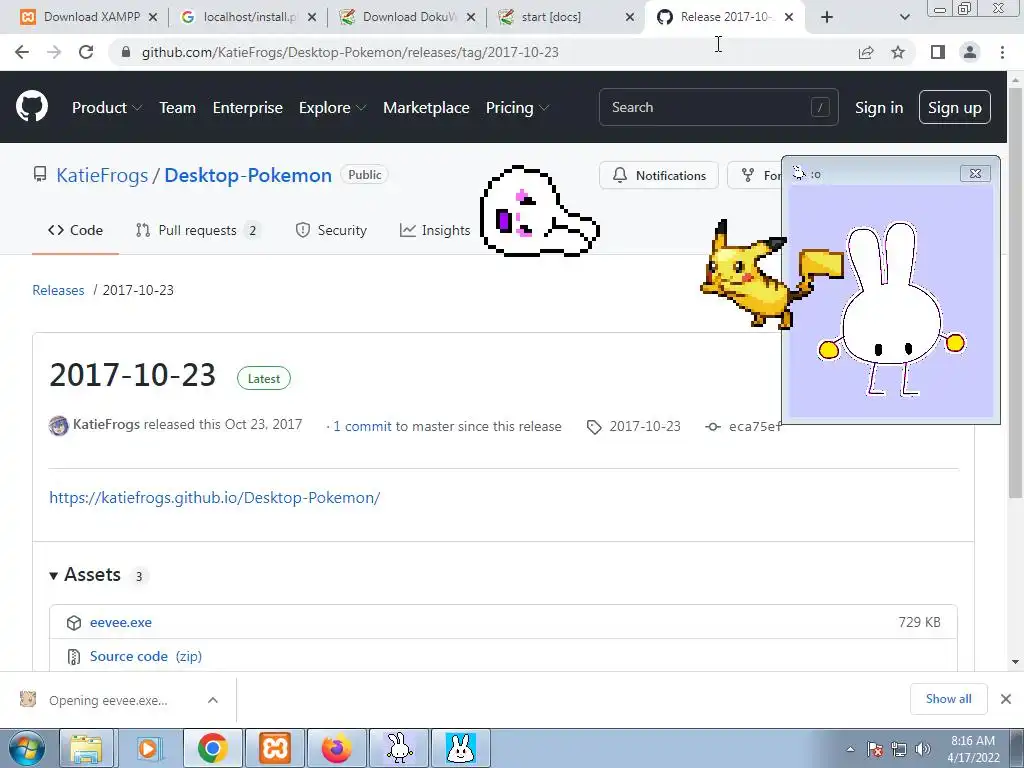Expand eevee.exe download options chevron

[x=213, y=700]
